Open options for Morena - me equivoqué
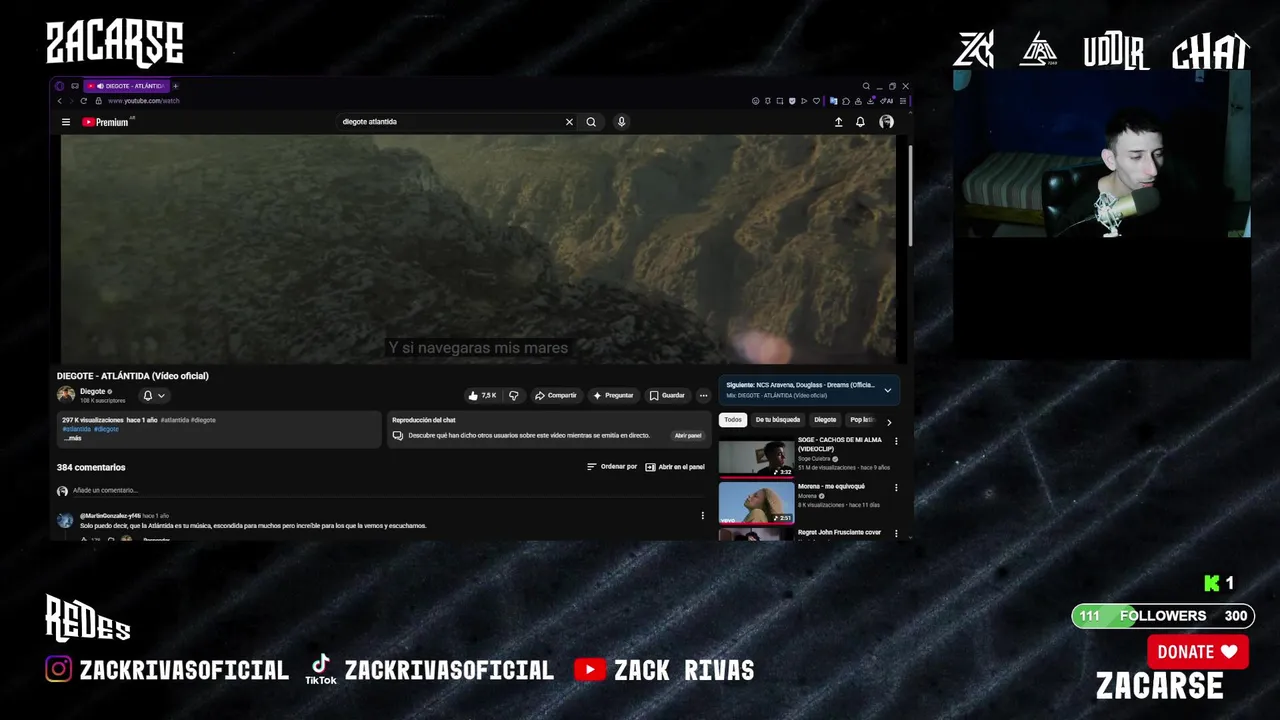 tap(896, 488)
